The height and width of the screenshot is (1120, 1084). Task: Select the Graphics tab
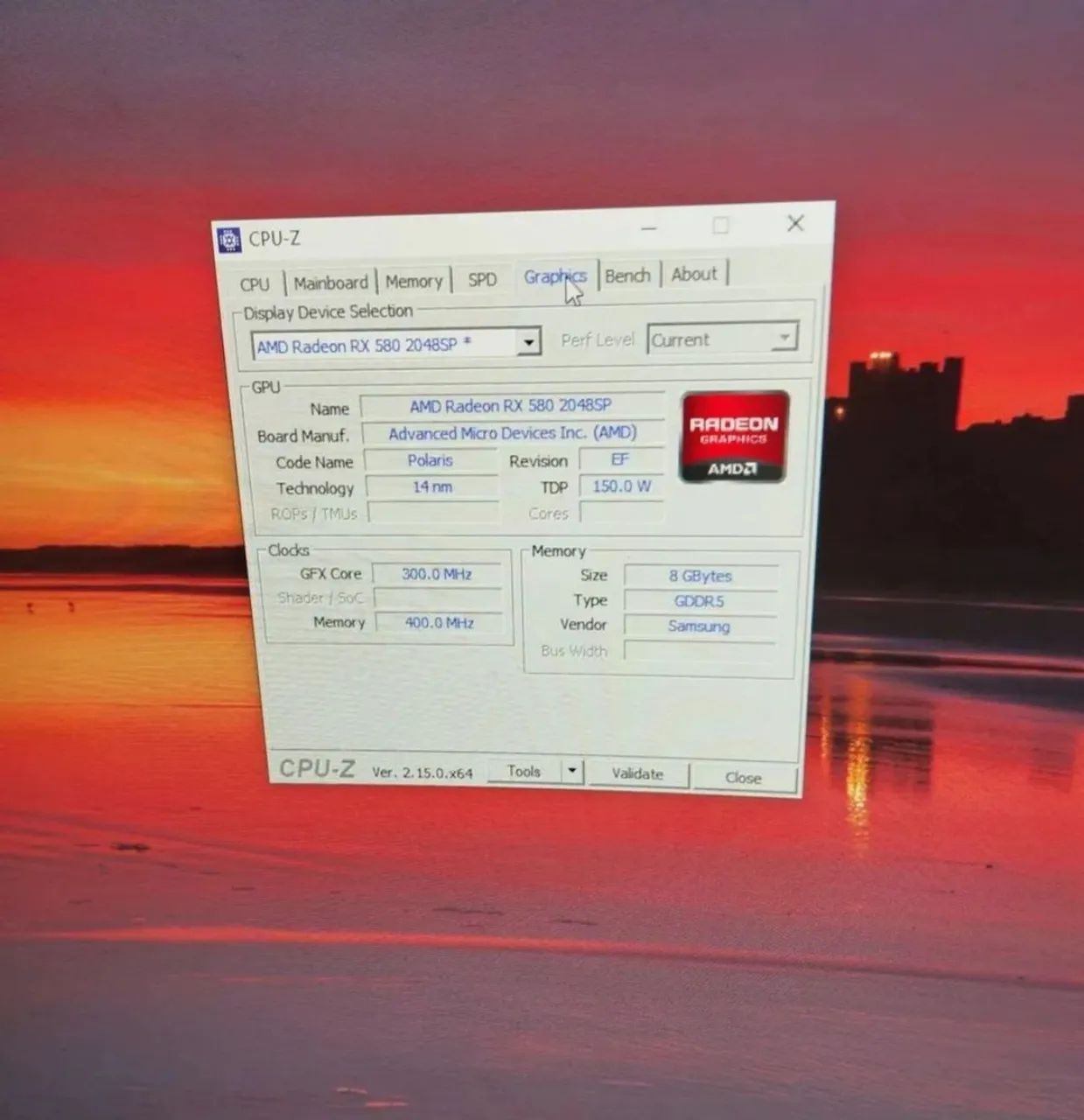(556, 276)
